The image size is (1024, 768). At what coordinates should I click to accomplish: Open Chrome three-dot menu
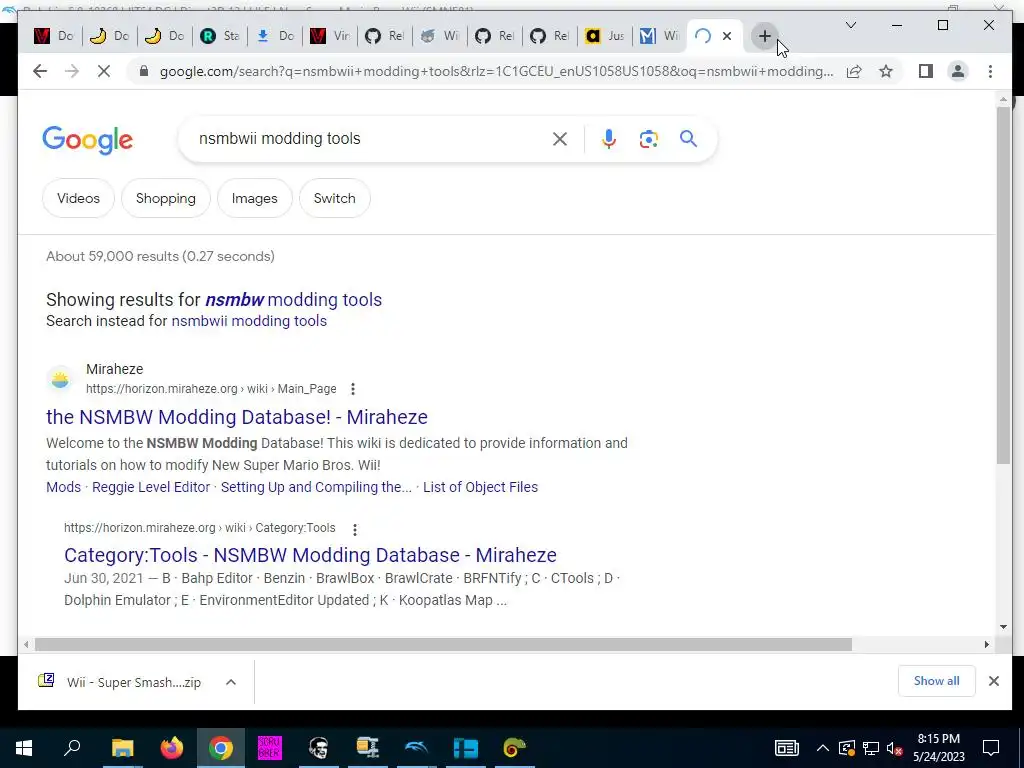coord(990,71)
